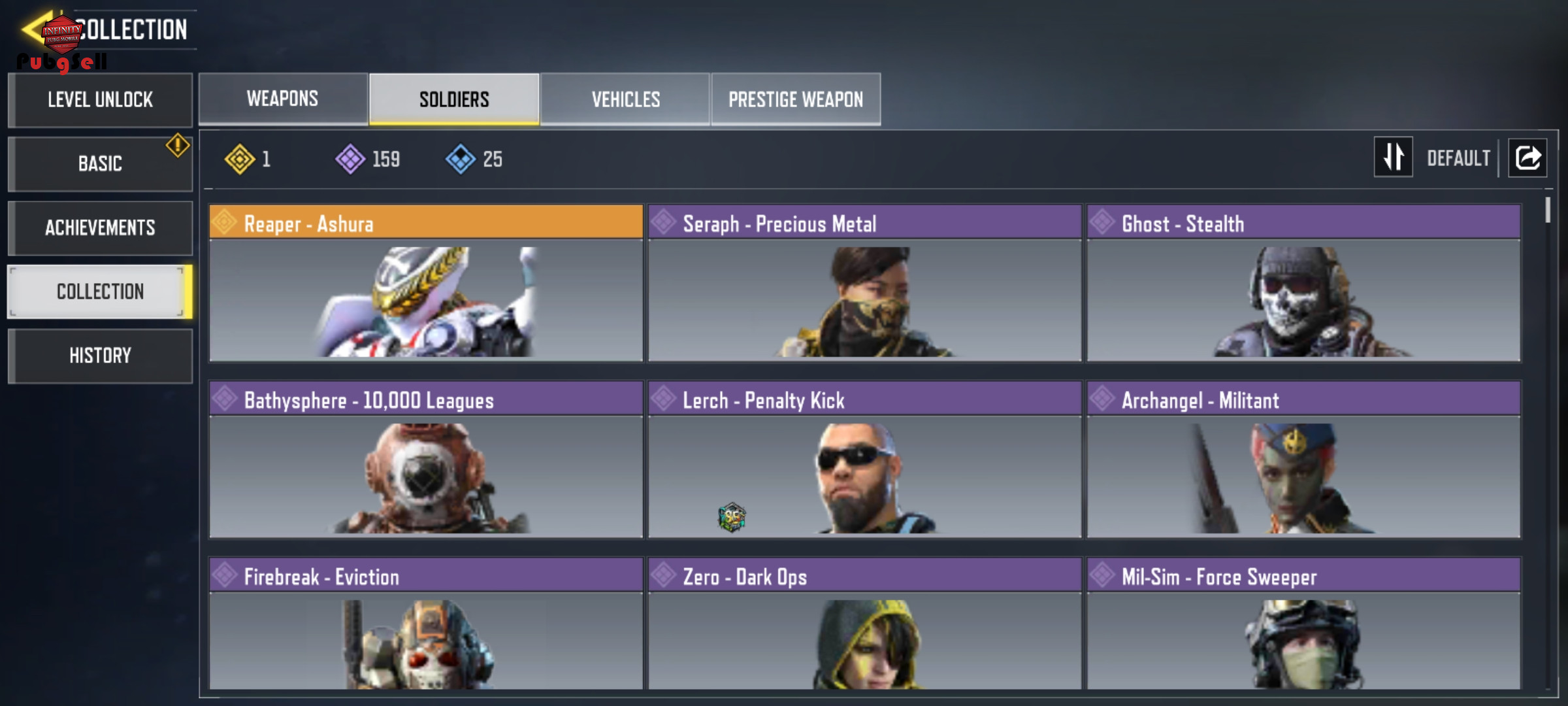Click the rare blue rarity icon
This screenshot has height=706, width=1568.
tap(461, 159)
